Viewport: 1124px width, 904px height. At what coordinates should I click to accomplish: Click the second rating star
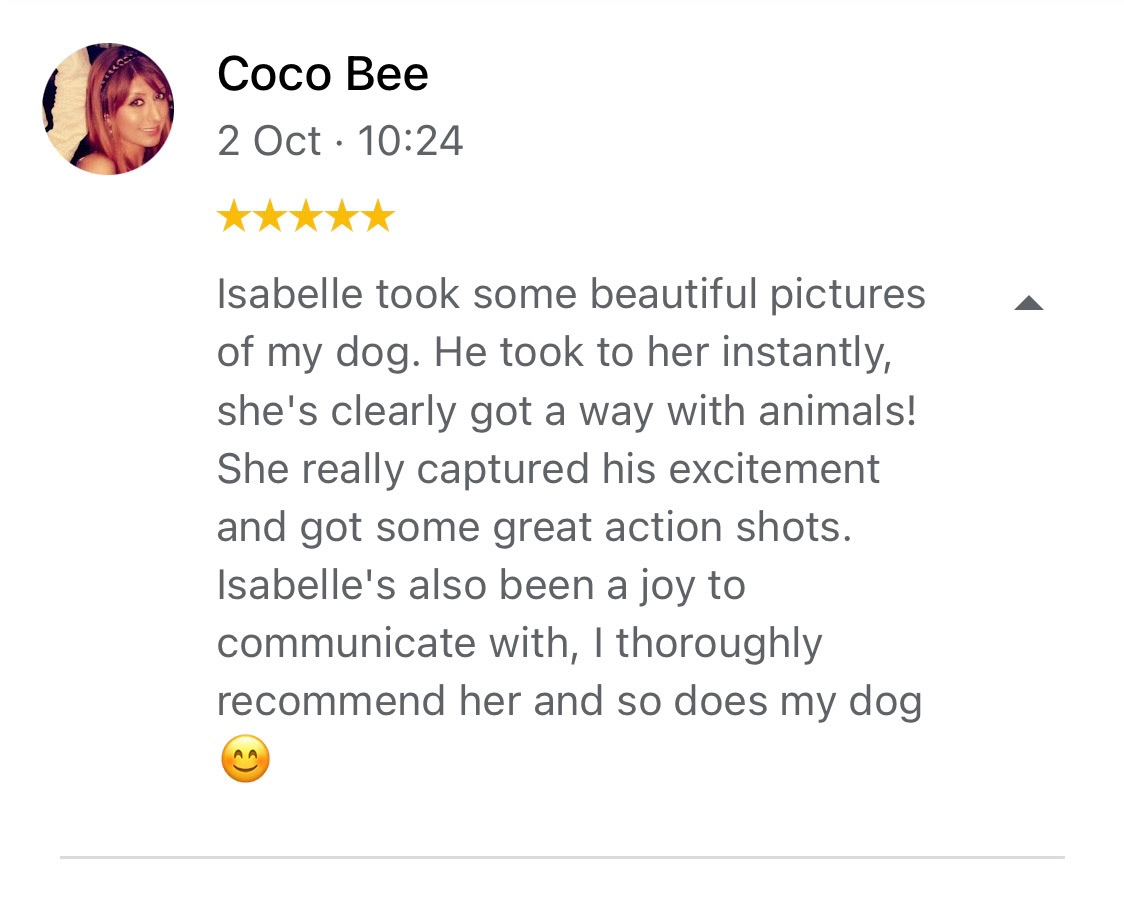tap(269, 216)
